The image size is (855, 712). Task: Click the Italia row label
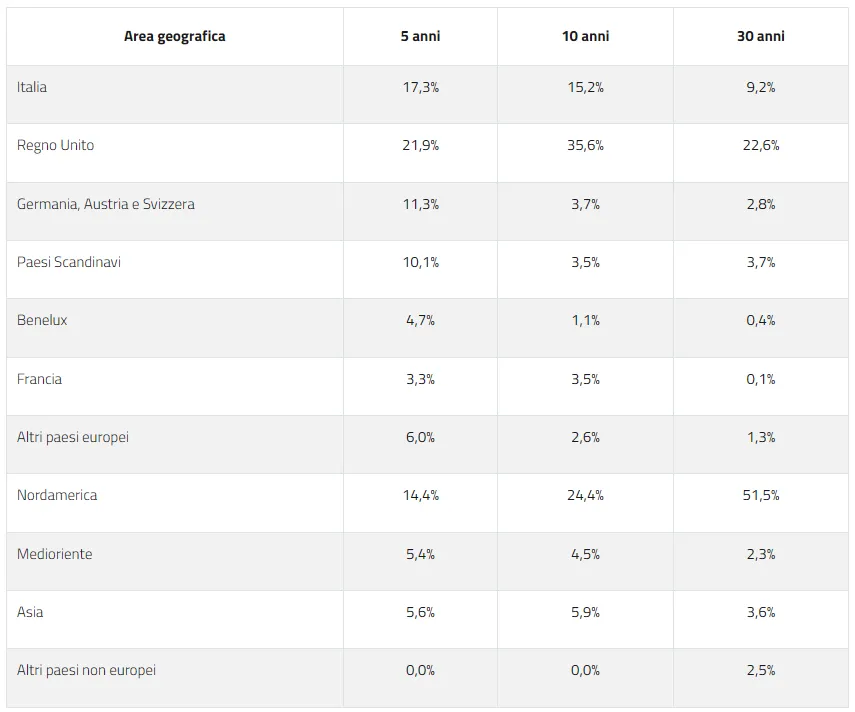tap(32, 87)
